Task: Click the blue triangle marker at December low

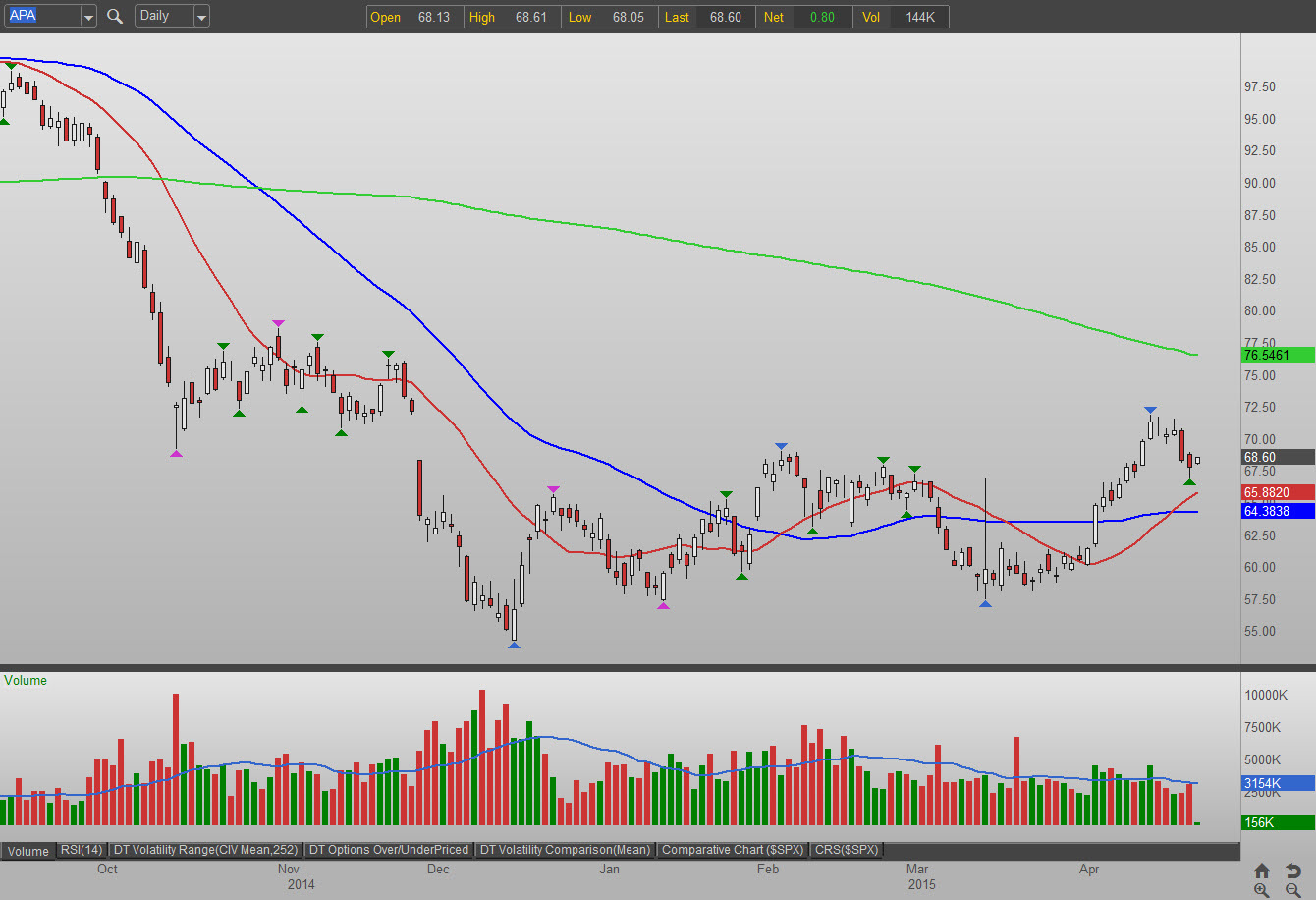Action: click(x=514, y=646)
